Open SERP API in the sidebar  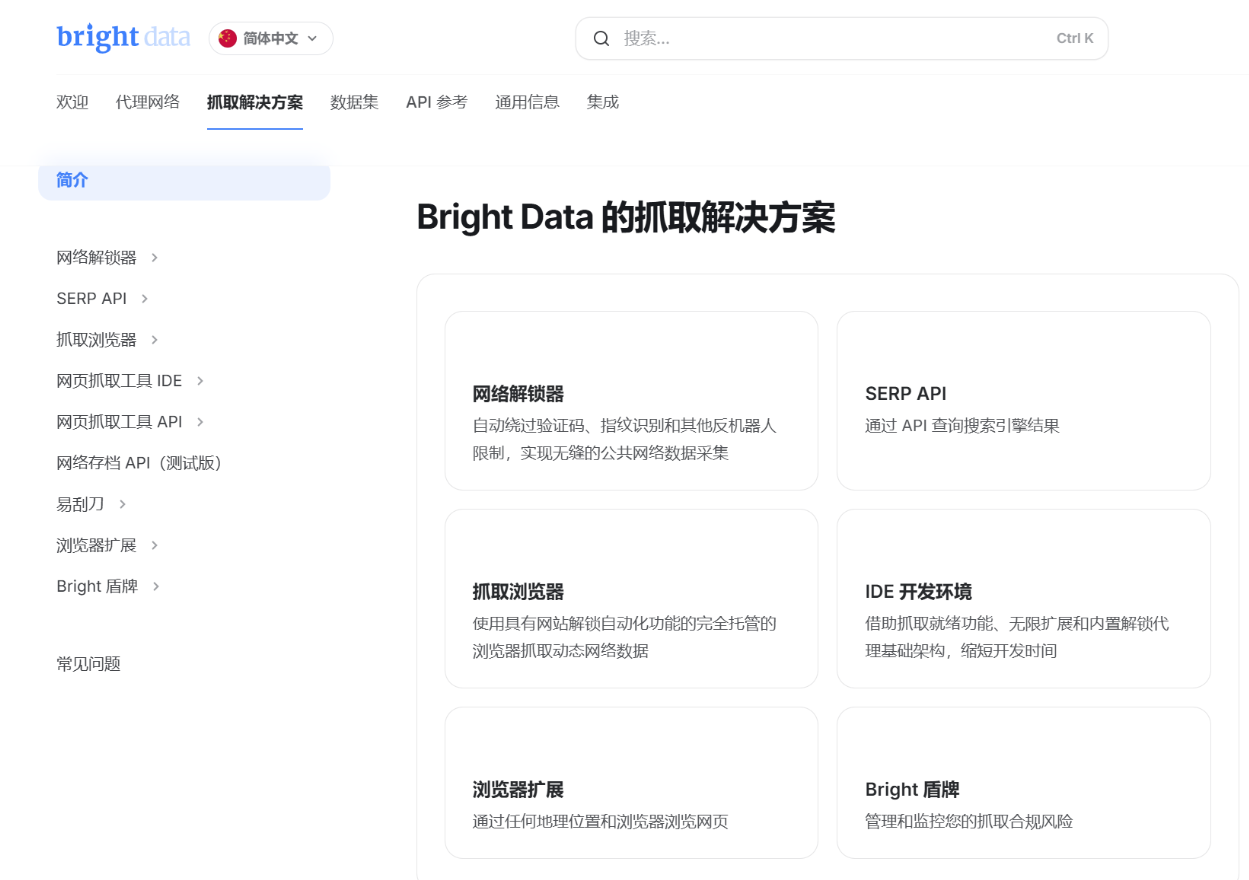click(x=92, y=299)
